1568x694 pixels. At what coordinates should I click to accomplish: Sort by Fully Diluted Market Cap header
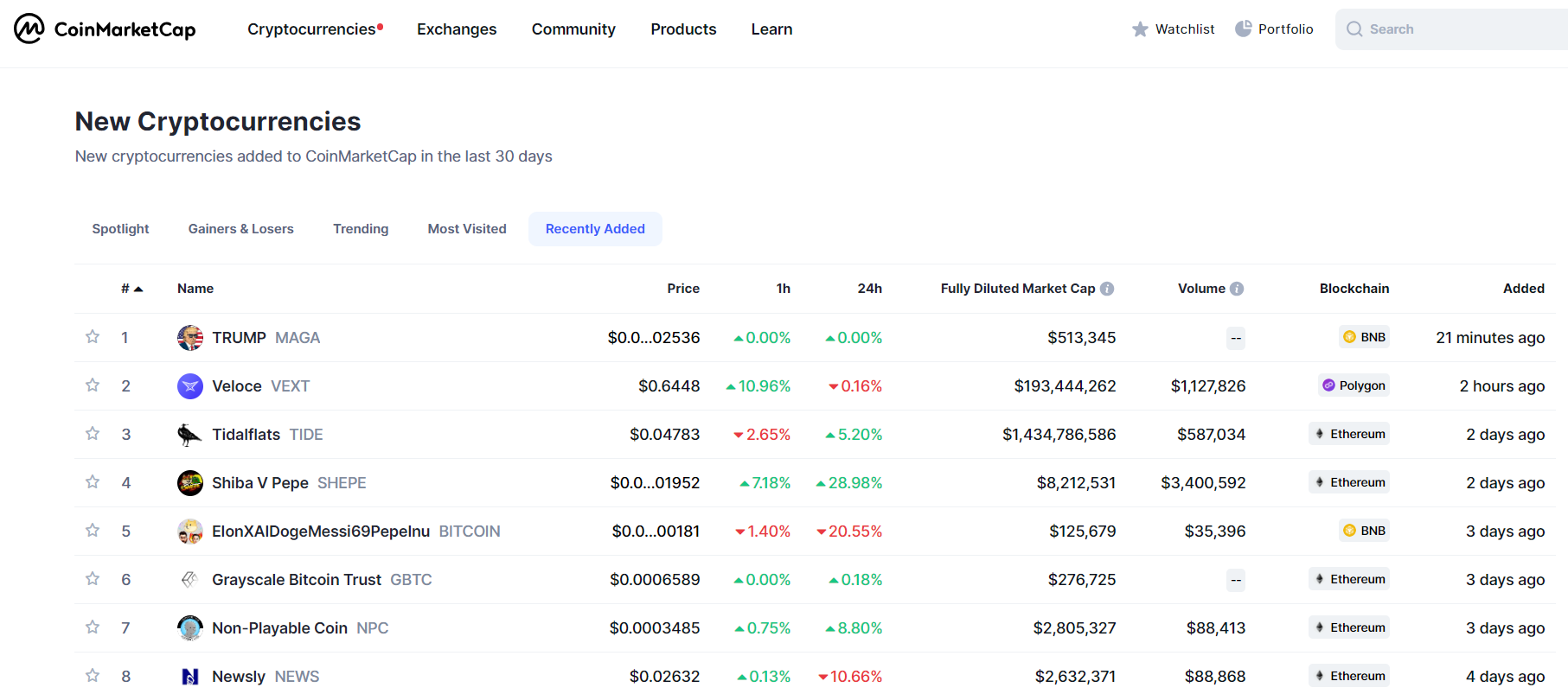(x=1018, y=289)
